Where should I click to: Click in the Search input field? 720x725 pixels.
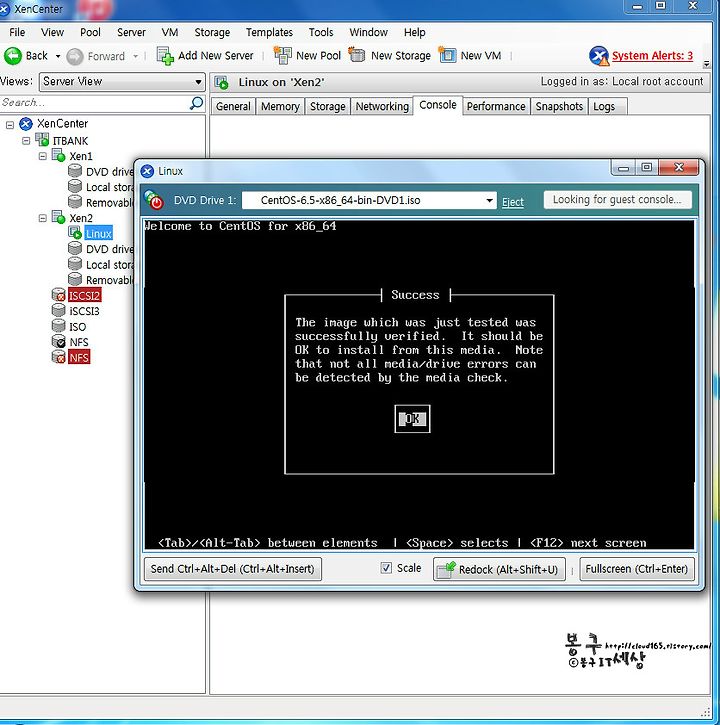pyautogui.click(x=94, y=103)
